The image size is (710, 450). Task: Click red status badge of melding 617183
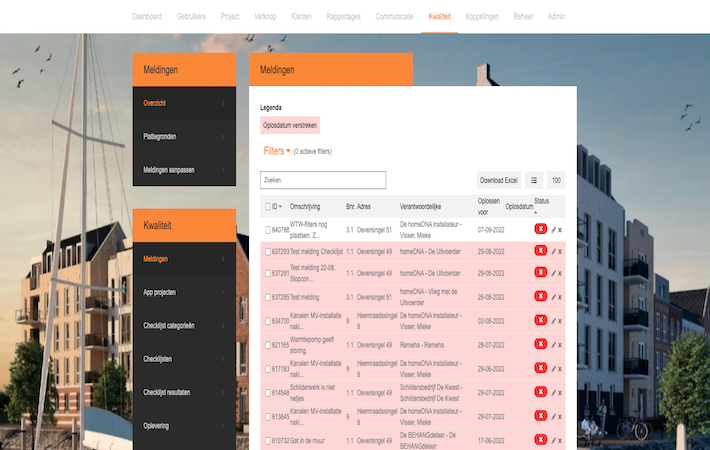(541, 369)
